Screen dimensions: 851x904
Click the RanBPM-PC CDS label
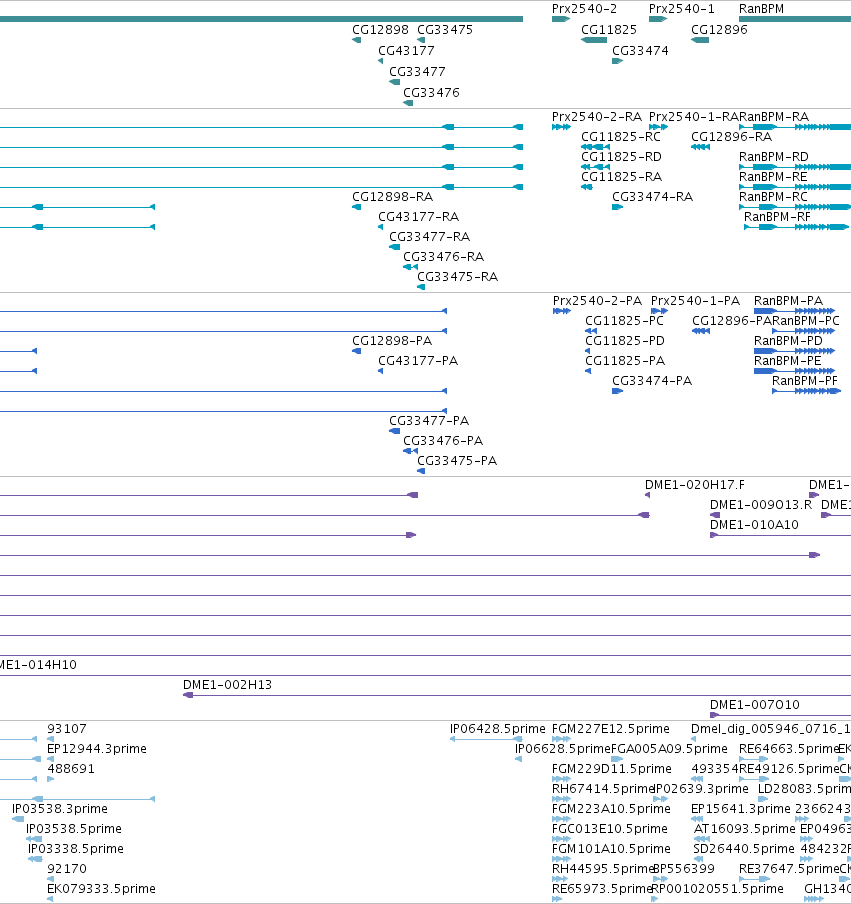(805, 321)
